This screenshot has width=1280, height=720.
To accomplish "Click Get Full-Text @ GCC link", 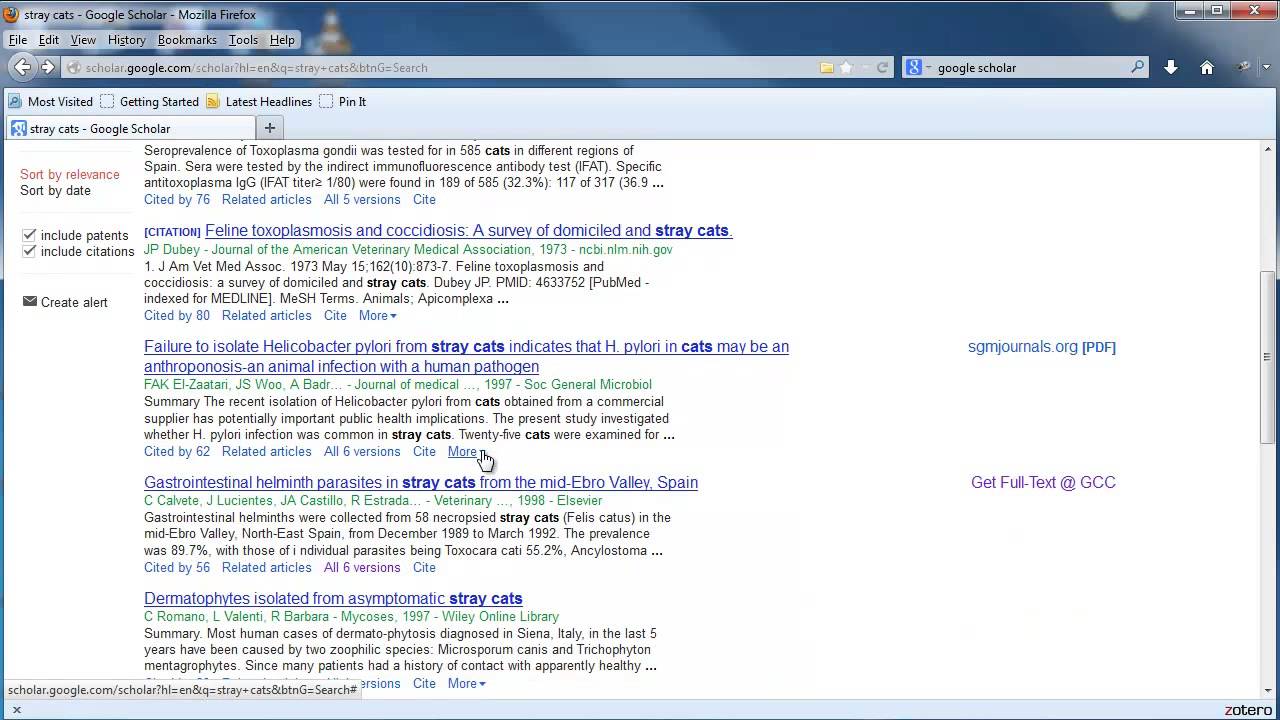I will click(x=1043, y=483).
